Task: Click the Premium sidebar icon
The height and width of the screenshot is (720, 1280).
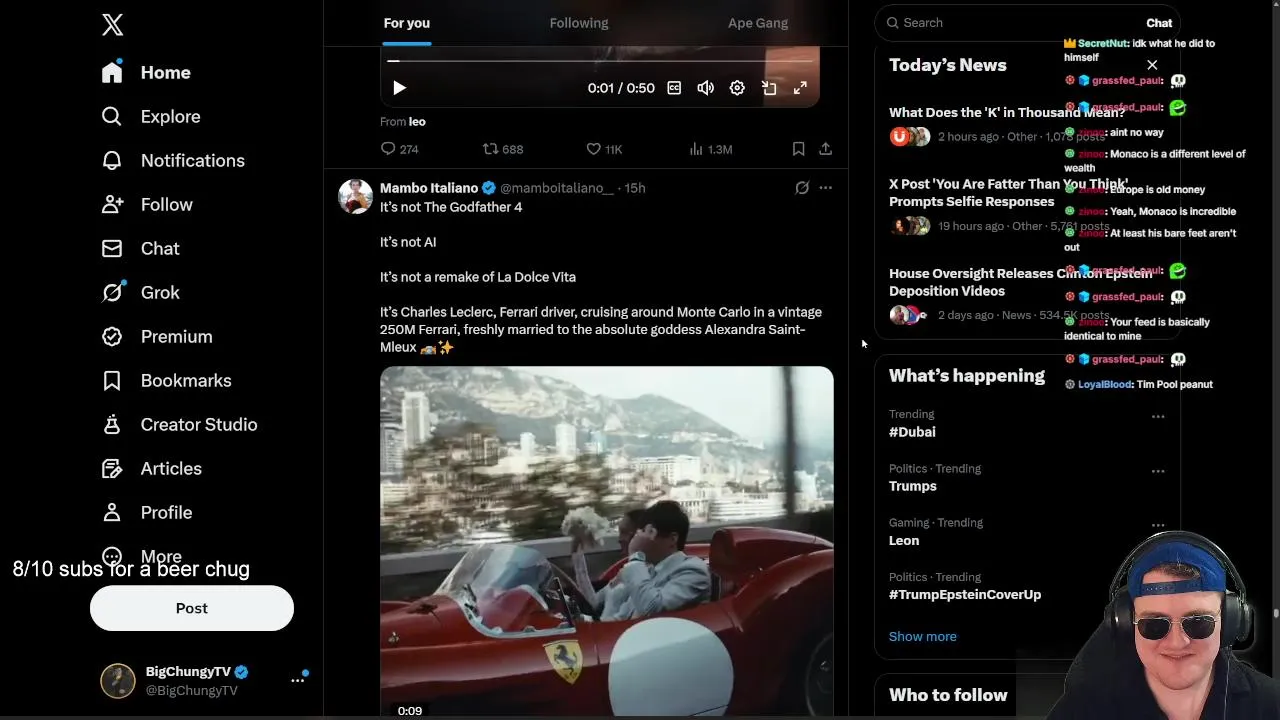Action: 112,336
